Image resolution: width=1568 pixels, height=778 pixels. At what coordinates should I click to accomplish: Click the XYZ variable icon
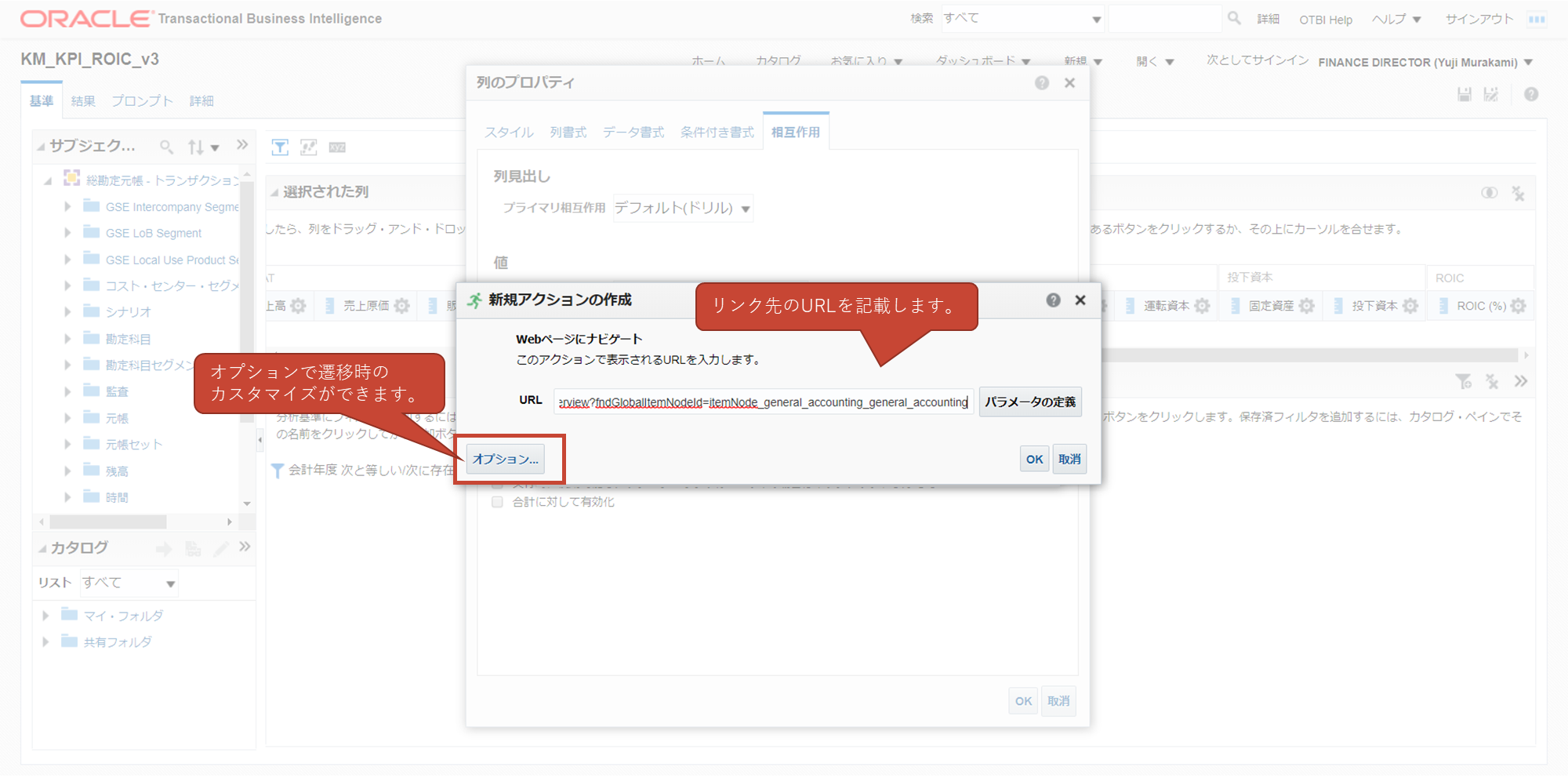coord(337,147)
